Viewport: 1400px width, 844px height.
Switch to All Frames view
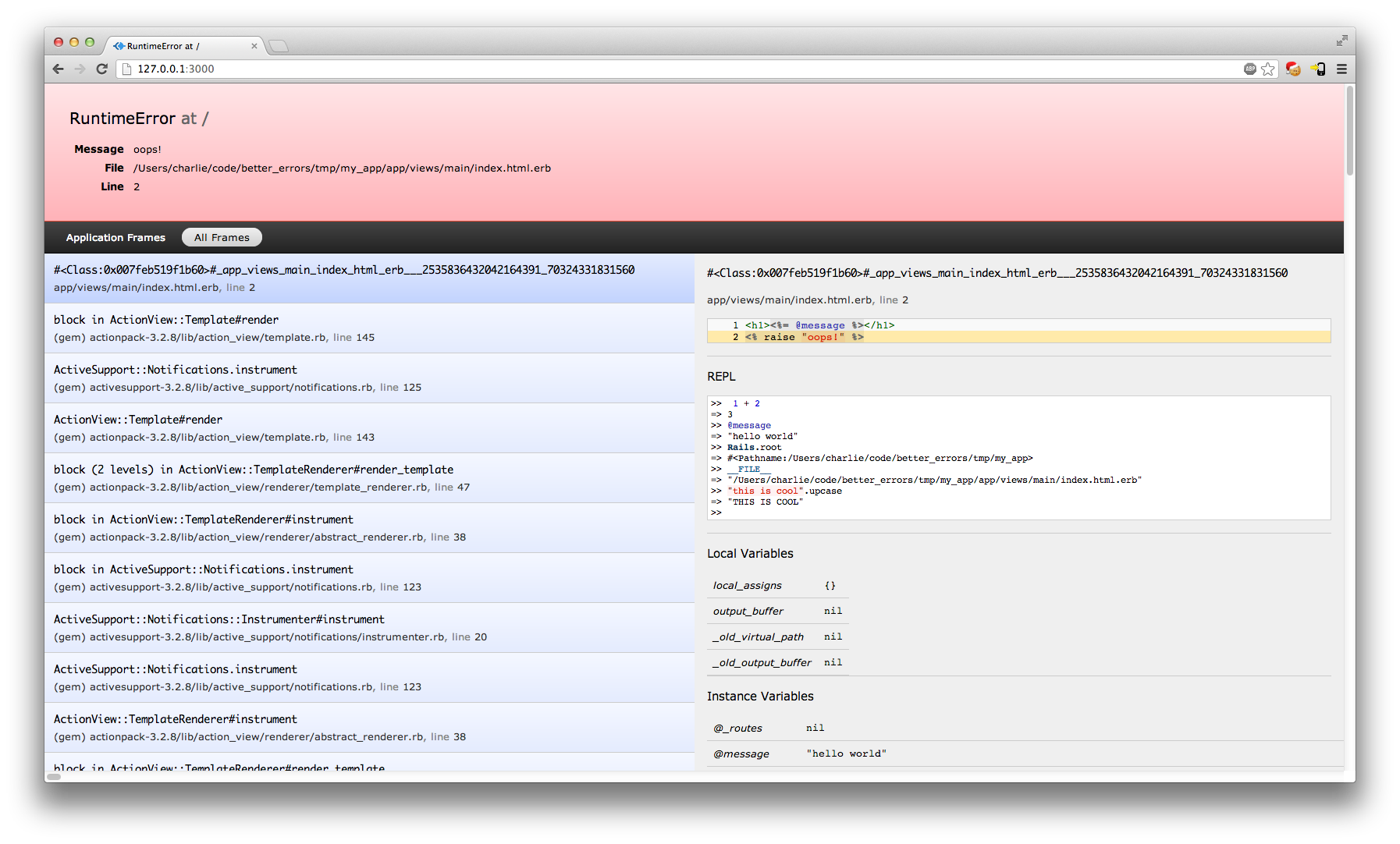pos(222,237)
